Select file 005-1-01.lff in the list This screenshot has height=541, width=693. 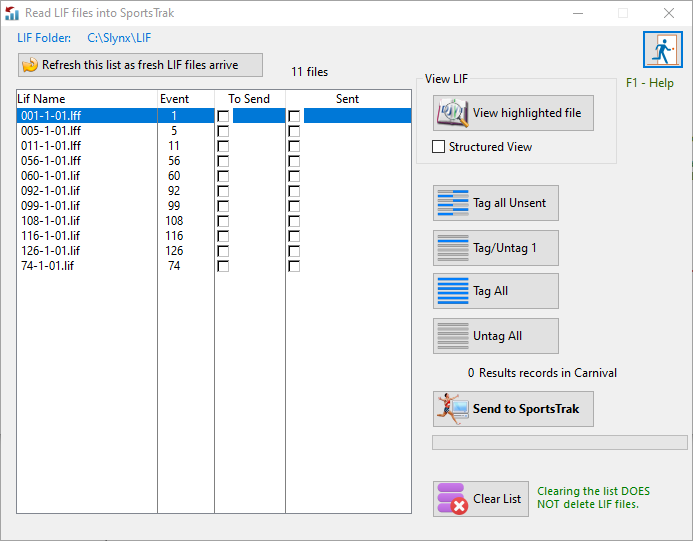coord(51,131)
